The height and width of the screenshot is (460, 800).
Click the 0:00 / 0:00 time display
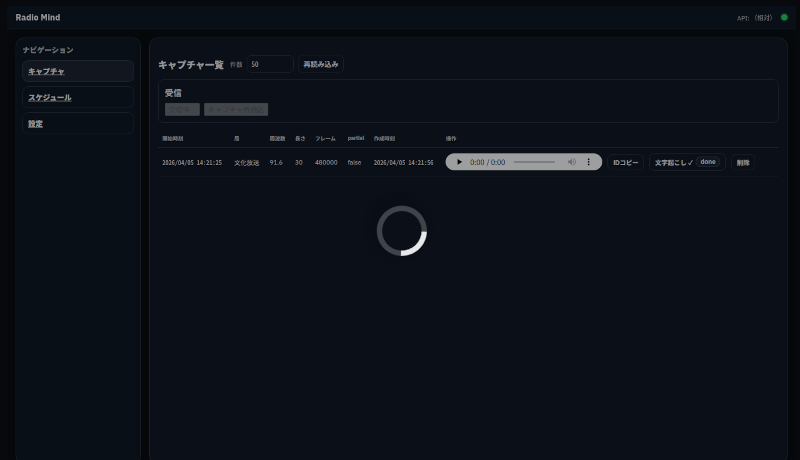coord(487,162)
